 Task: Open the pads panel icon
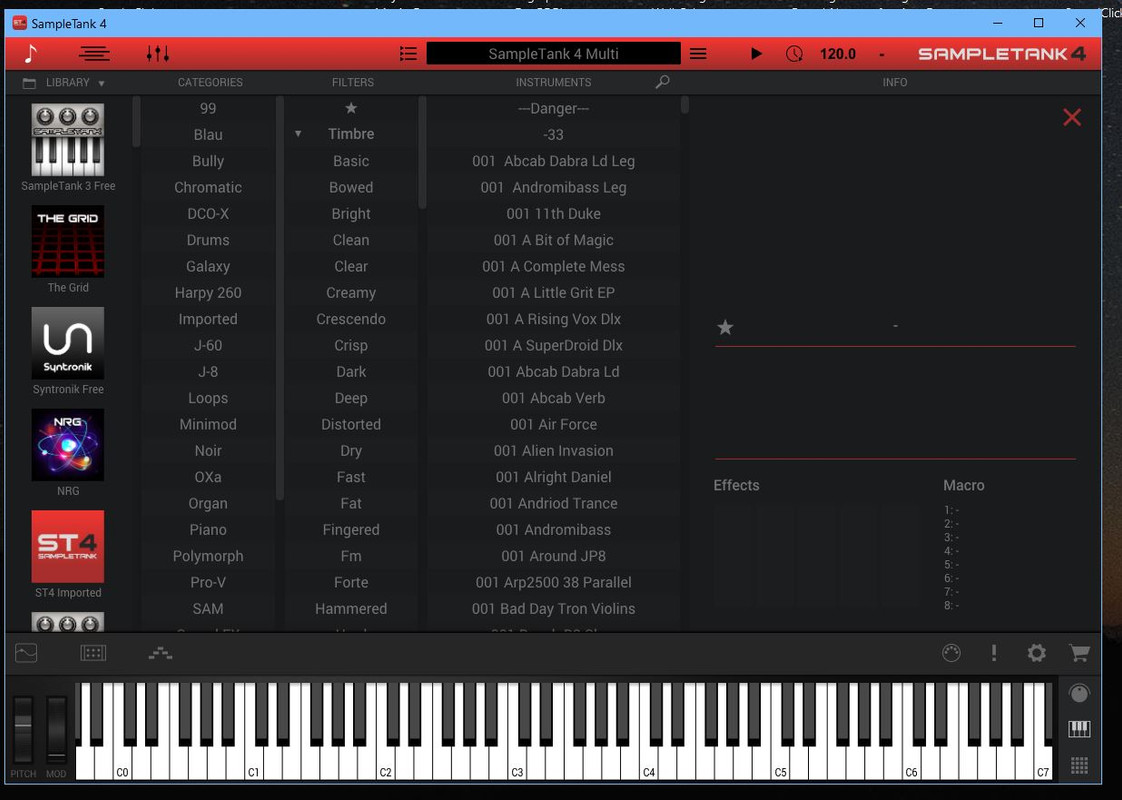93,653
